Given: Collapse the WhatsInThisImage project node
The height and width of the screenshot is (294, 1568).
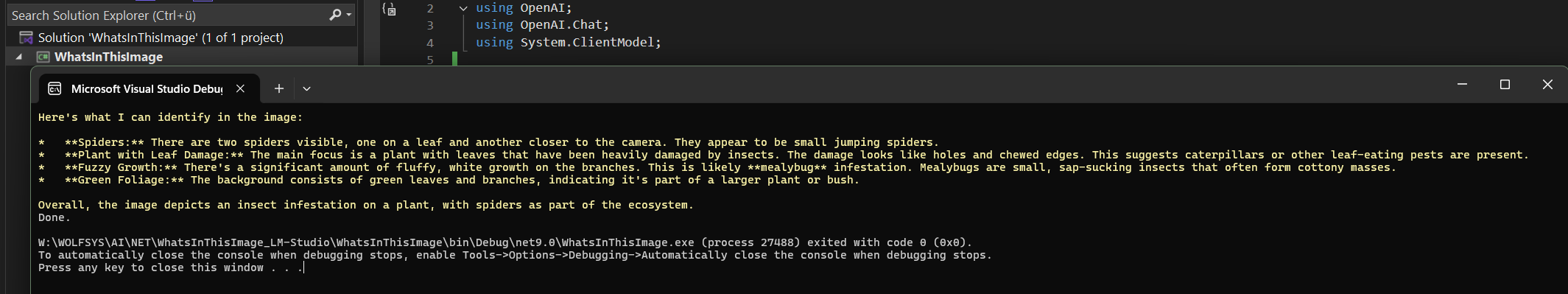Looking at the screenshot, I should tap(18, 57).
